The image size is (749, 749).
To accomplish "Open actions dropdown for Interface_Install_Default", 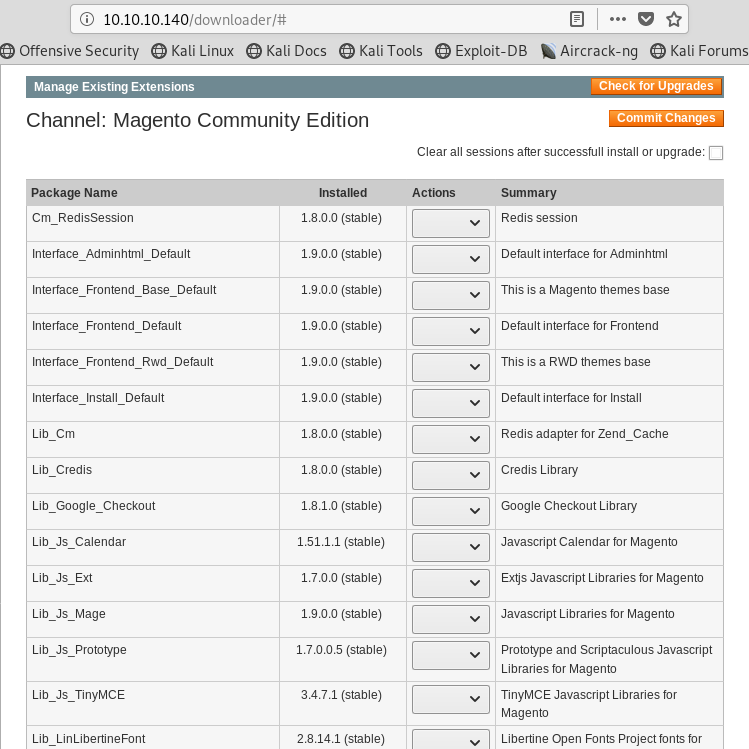I will click(450, 403).
